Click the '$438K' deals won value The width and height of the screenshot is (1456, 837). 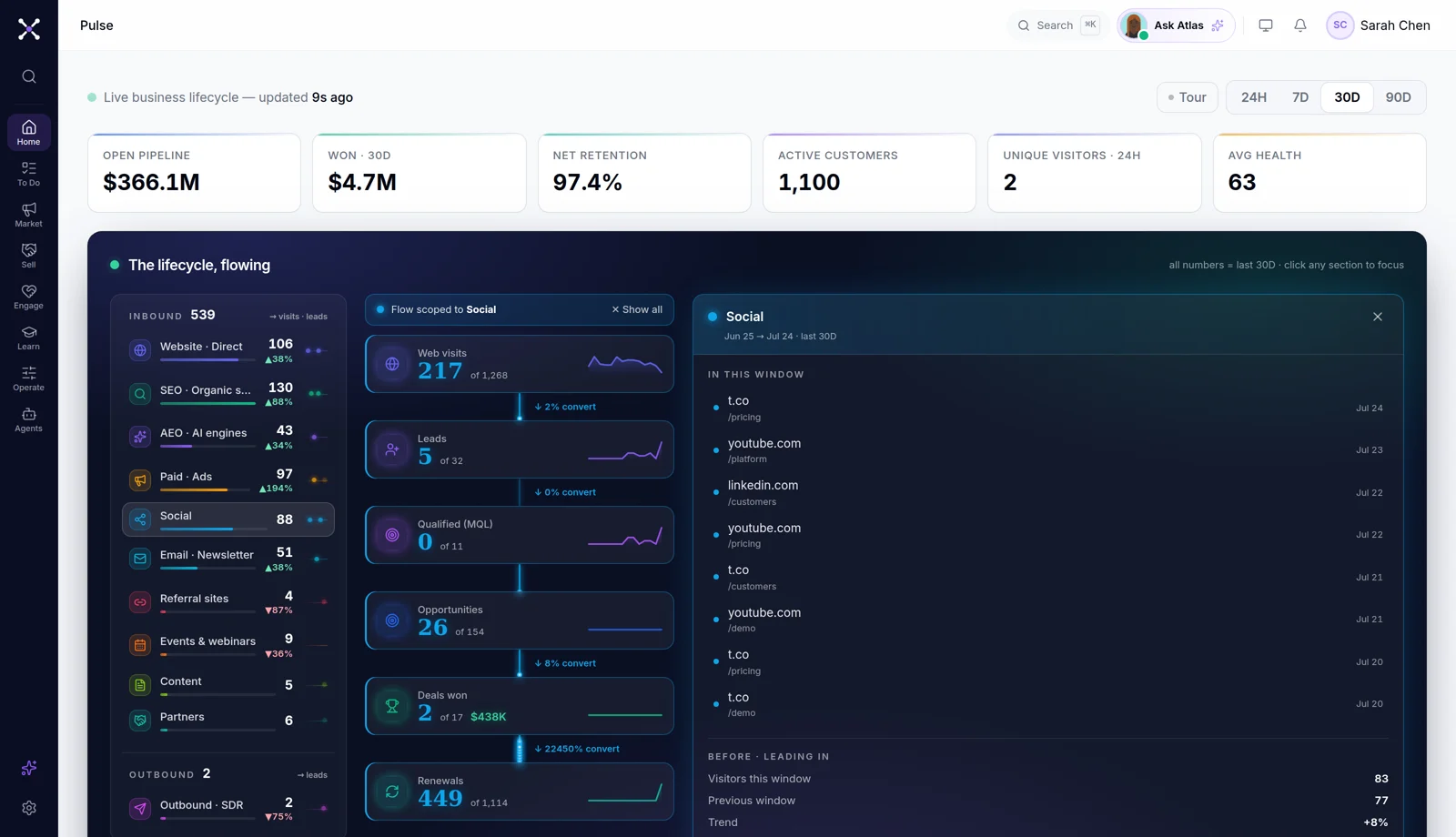click(489, 717)
